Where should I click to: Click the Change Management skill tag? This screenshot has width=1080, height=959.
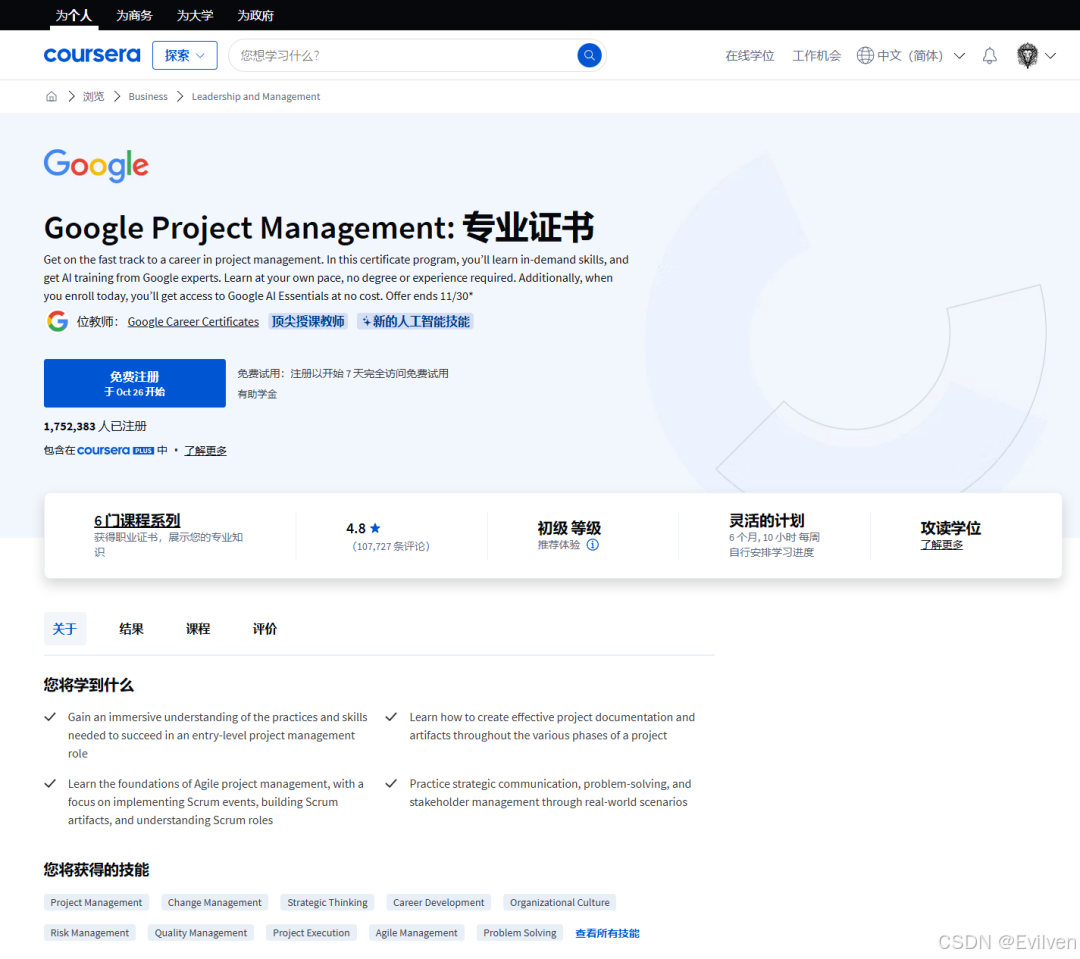(x=214, y=903)
